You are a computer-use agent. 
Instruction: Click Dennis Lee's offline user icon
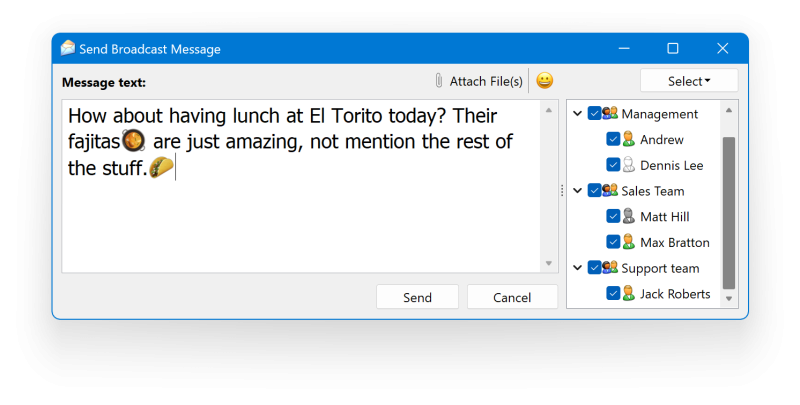coord(629,165)
